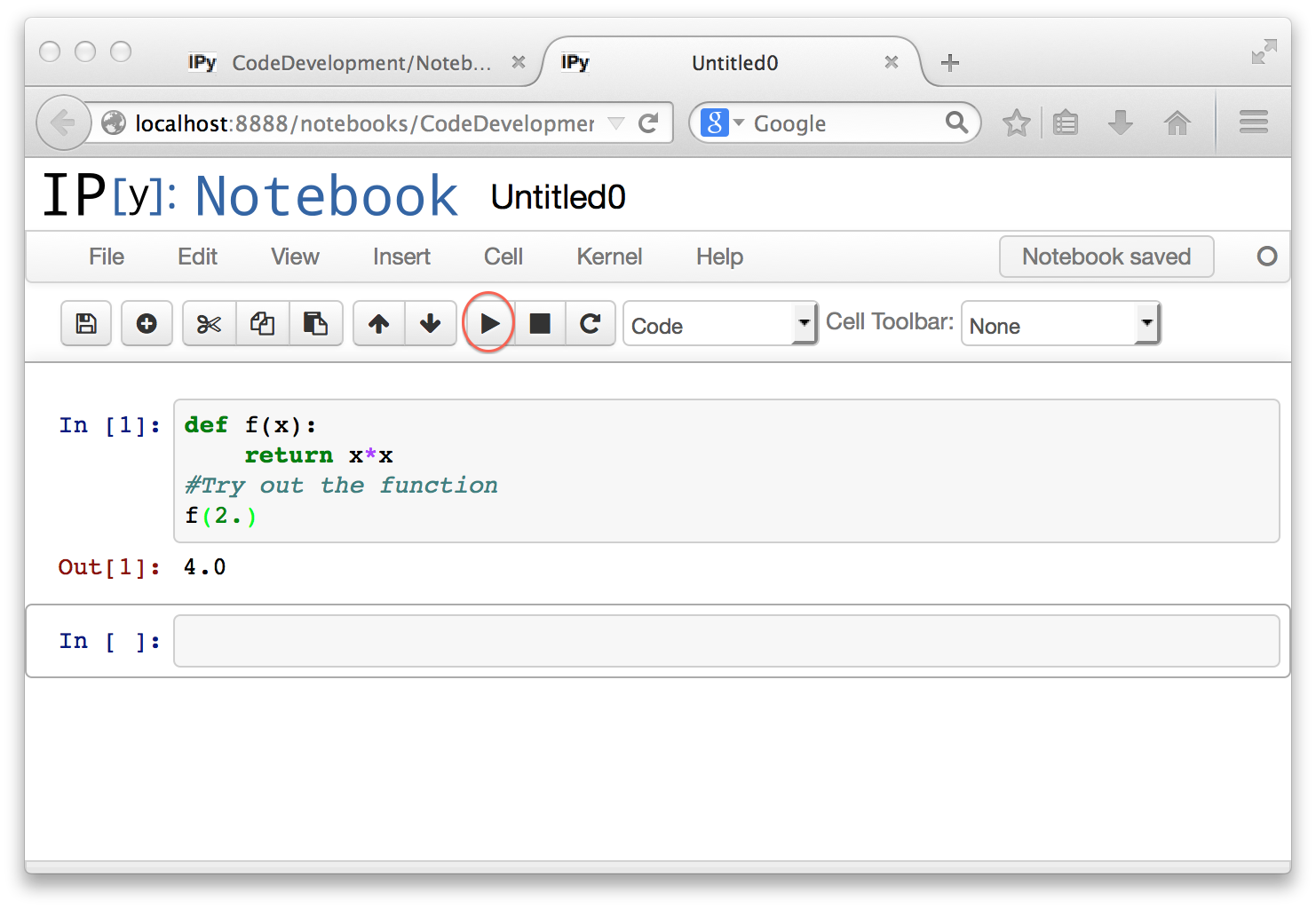1316x909 pixels.
Task: Move the selected cell down
Action: point(431,324)
